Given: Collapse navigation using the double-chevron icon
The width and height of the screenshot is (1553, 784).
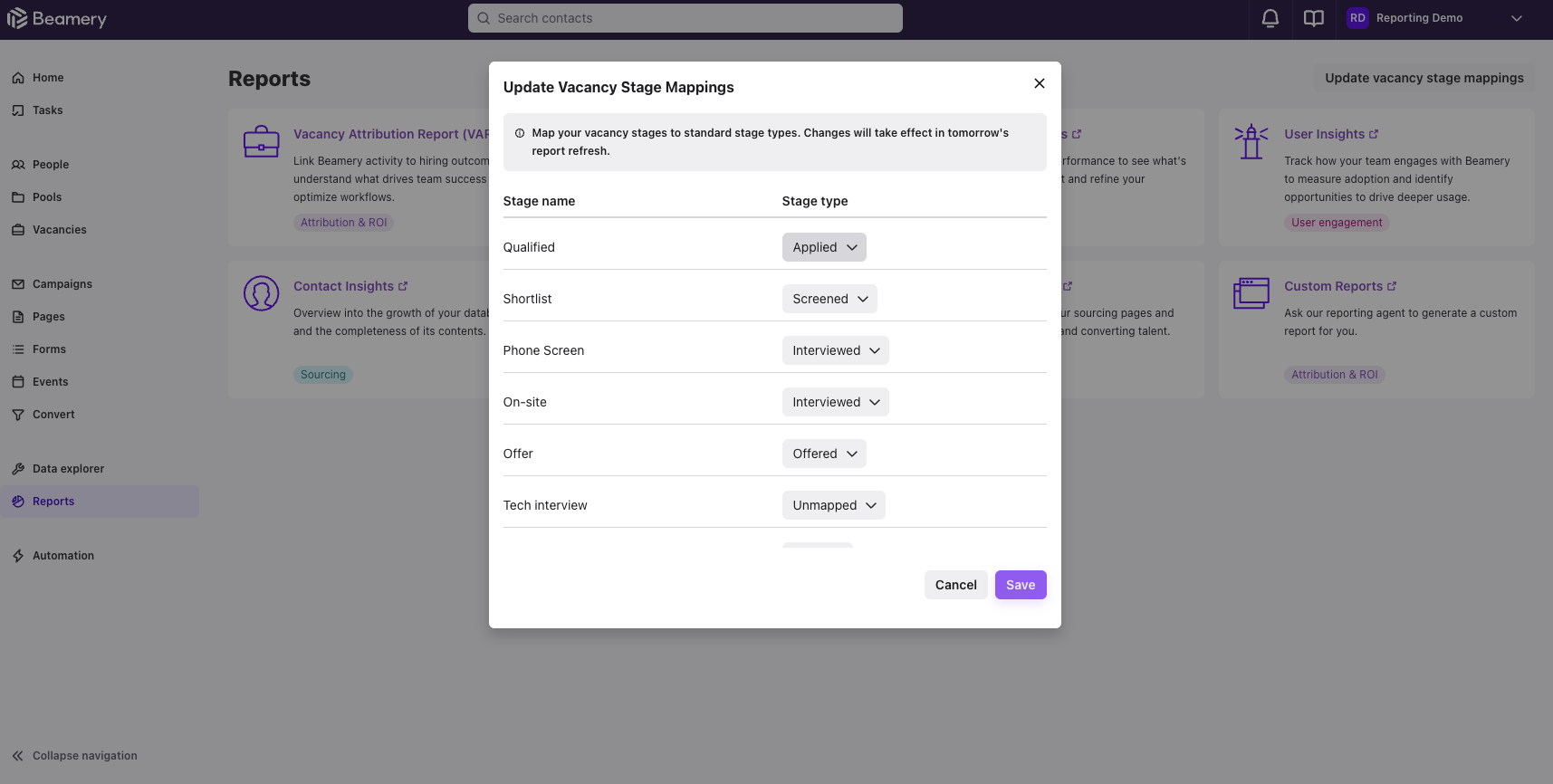Looking at the screenshot, I should click(18, 756).
